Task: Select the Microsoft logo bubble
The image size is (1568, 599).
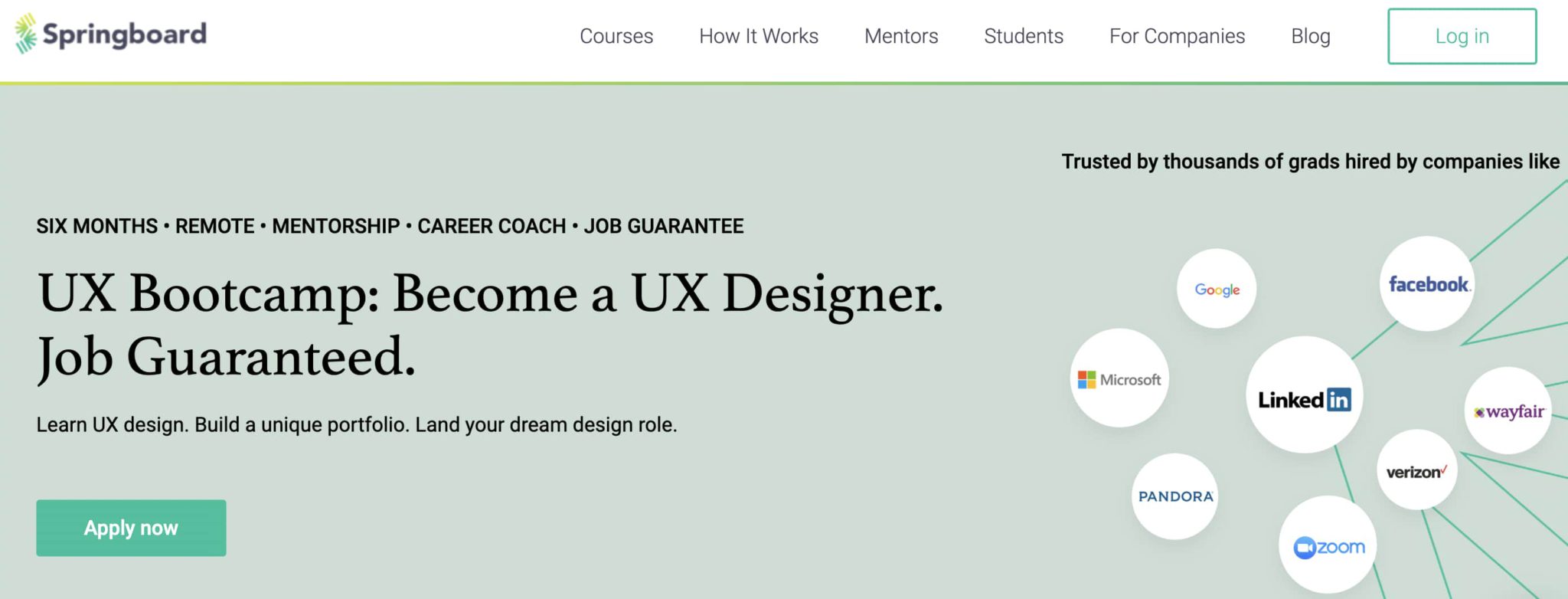Action: tap(1119, 378)
